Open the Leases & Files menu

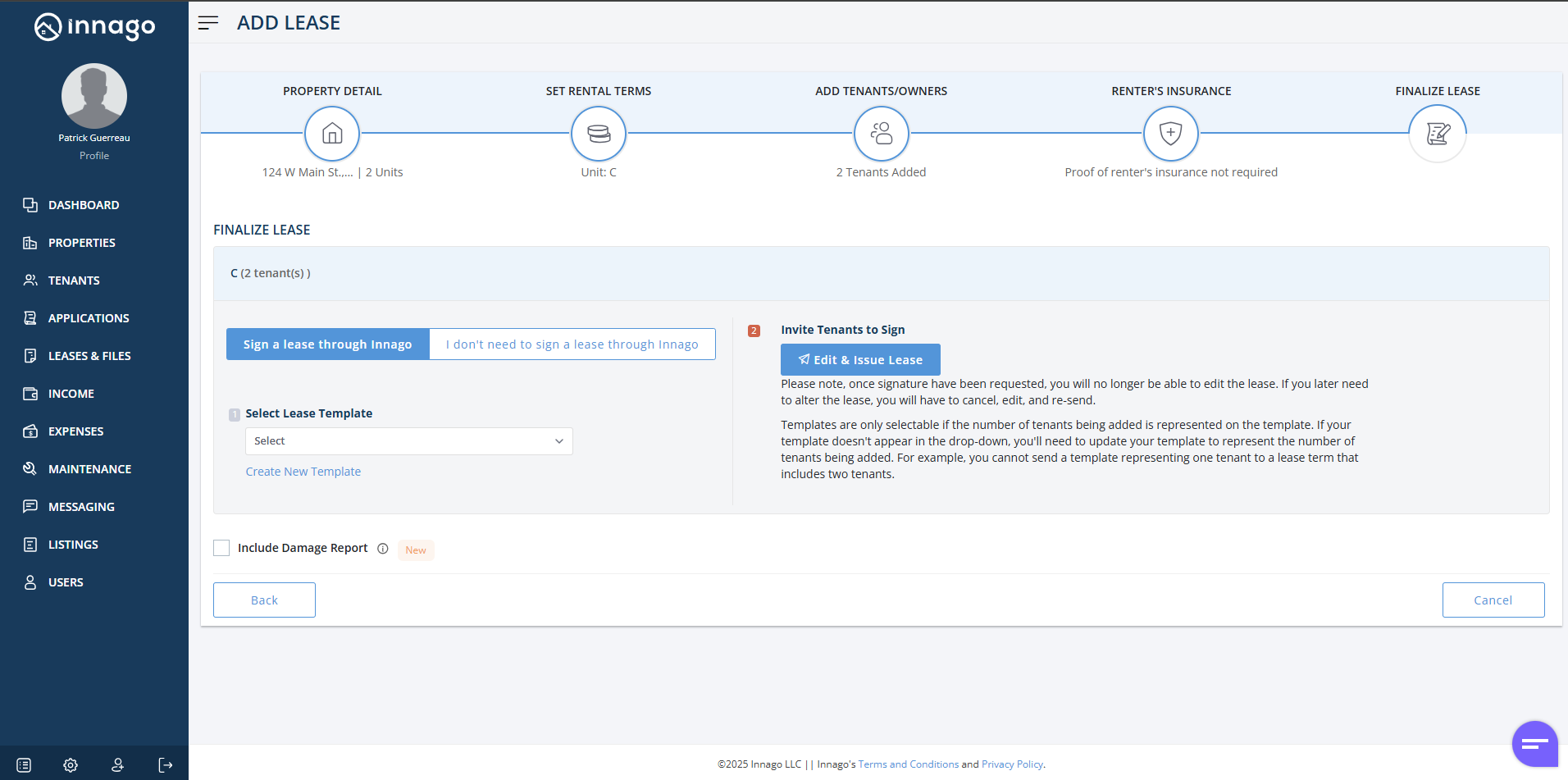(89, 356)
